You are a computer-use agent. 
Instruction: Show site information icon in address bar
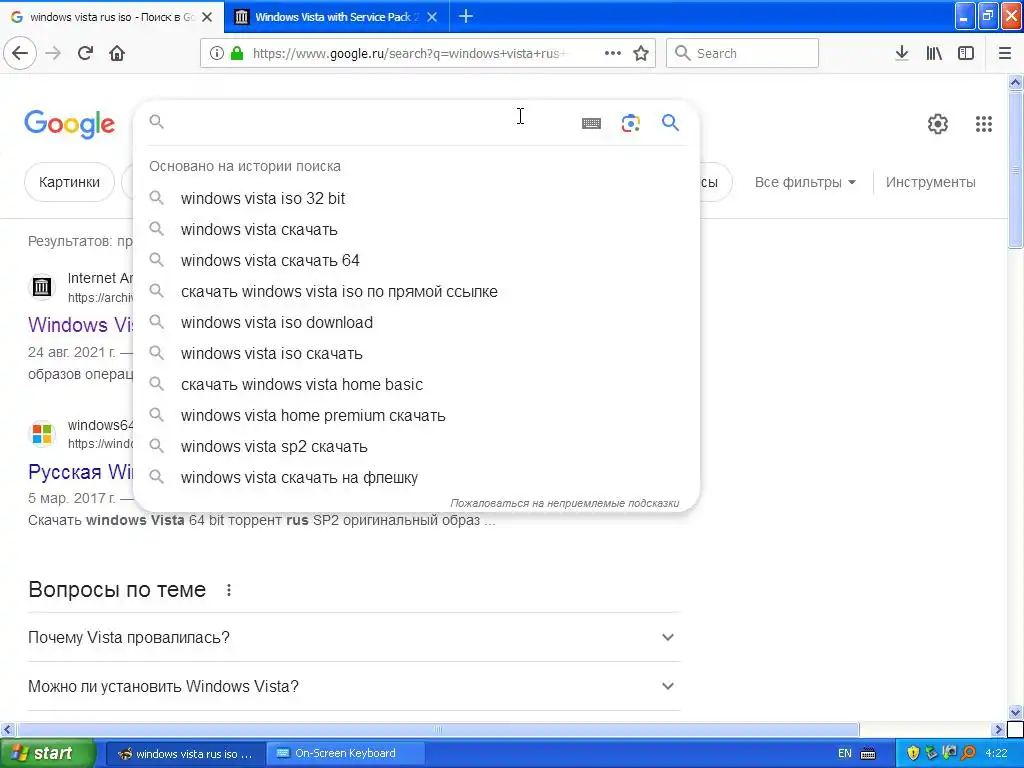217,53
